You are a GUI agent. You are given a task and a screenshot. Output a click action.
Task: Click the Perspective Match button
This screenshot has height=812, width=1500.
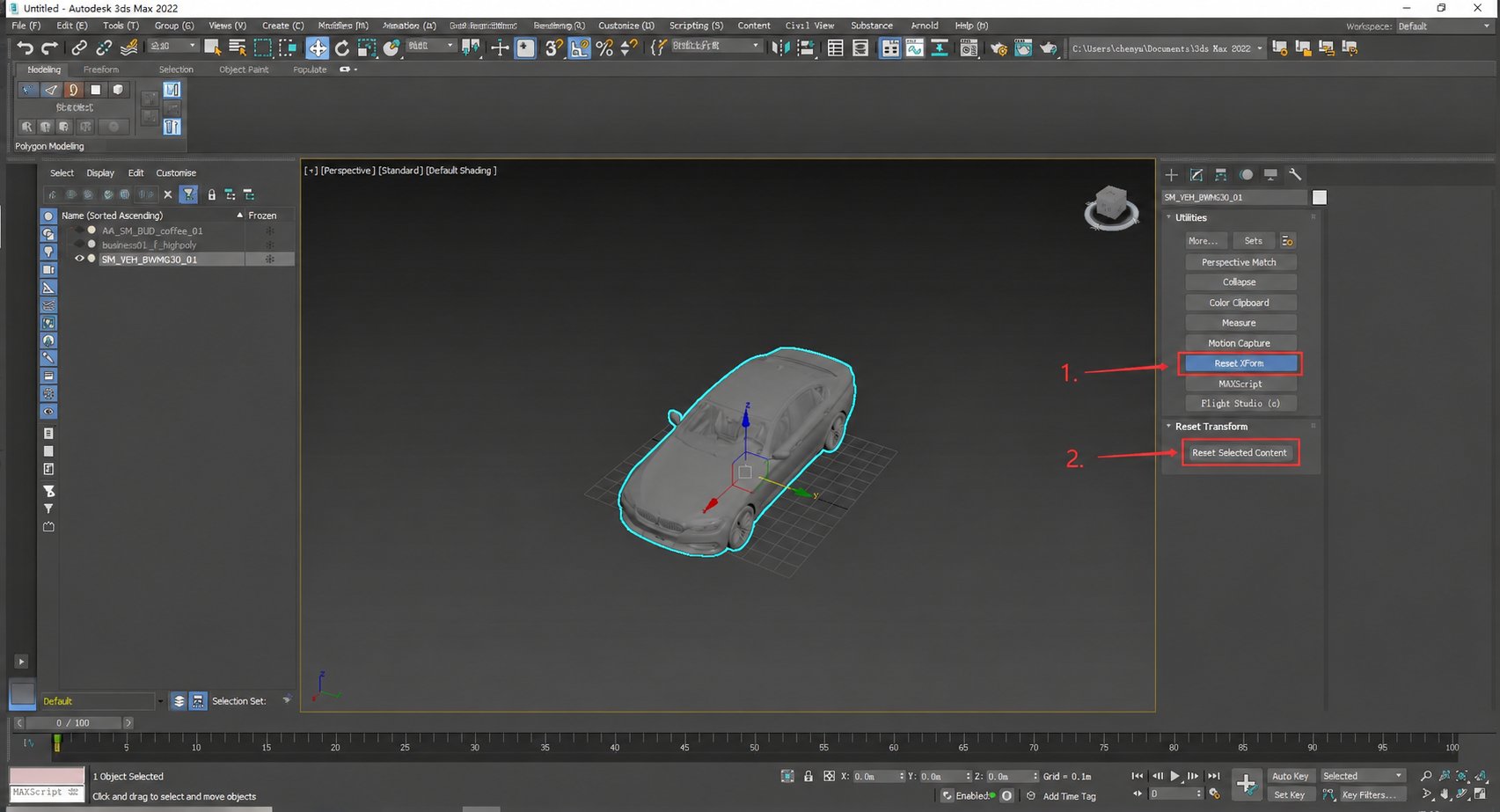click(1240, 262)
